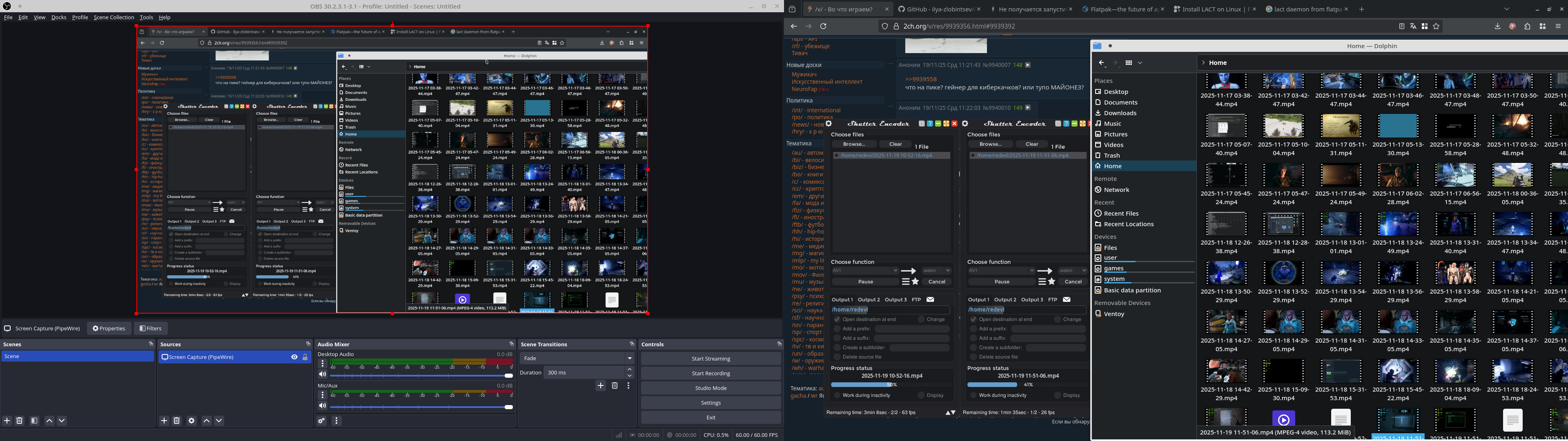Toggle lock on Screen Capture (PipeWire) source
1568x441 pixels.
305,357
